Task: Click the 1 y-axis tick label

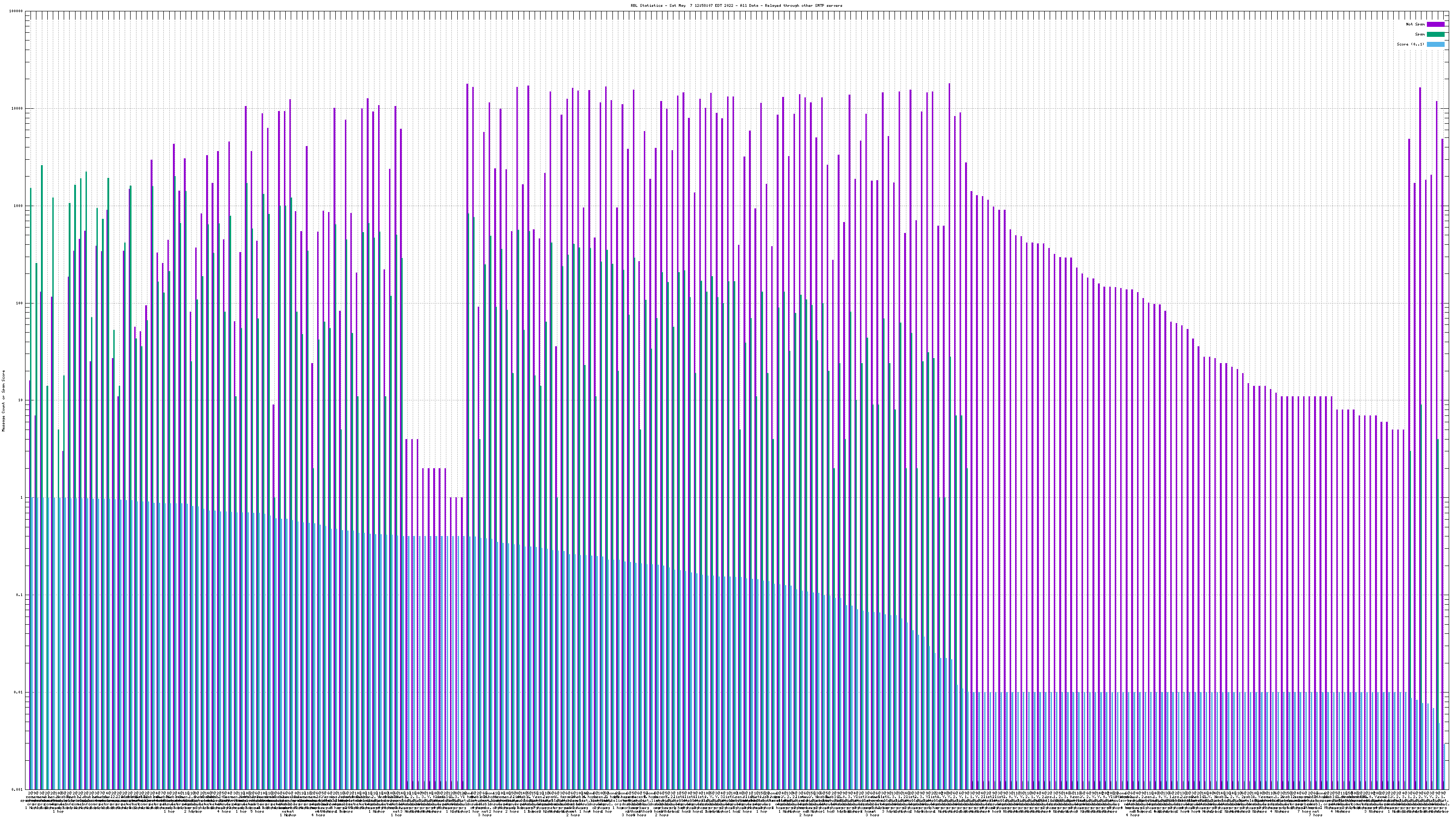Action: (22, 497)
